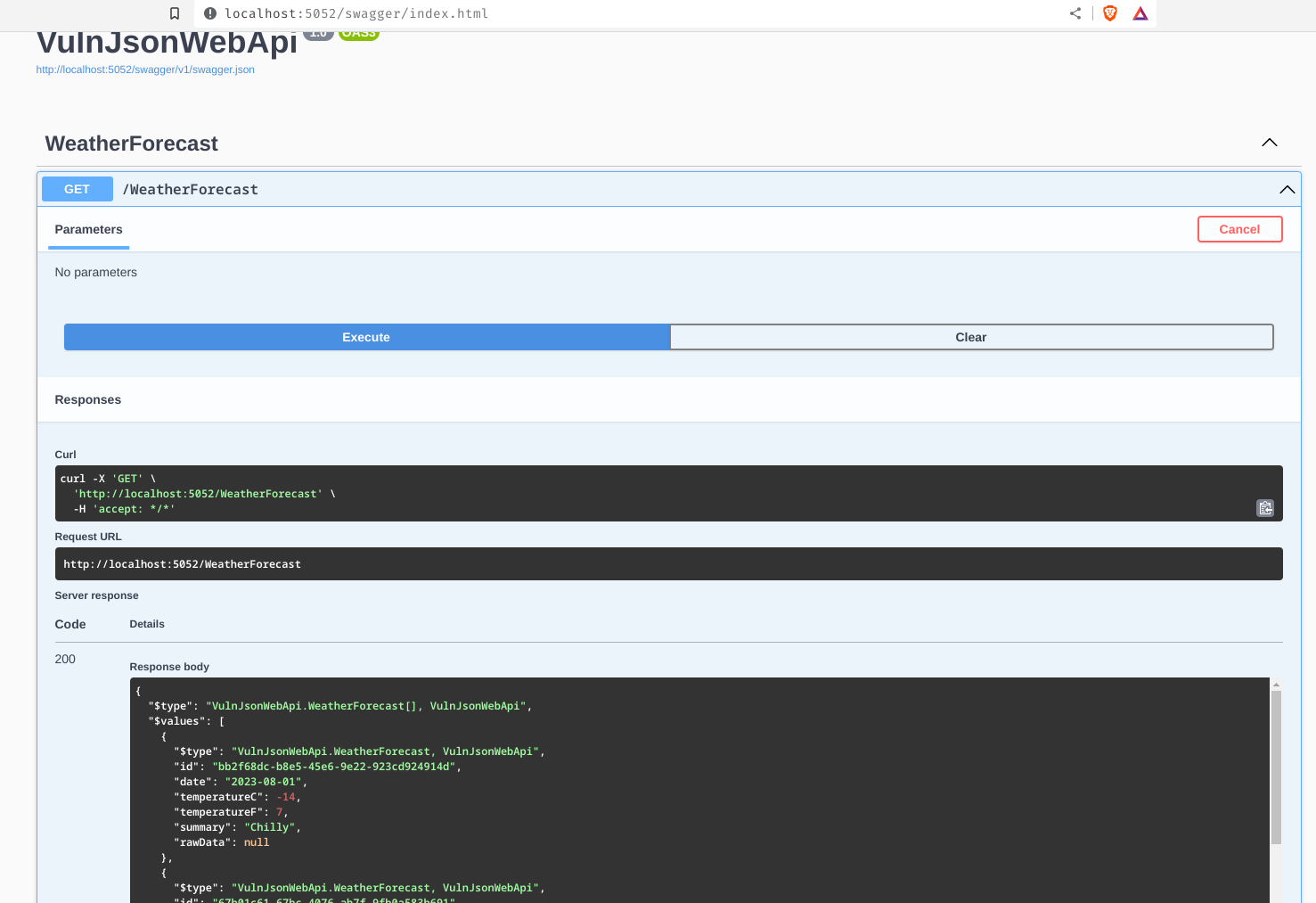This screenshot has width=1316, height=903.
Task: Click the 'accept: */*' header text
Action: click(134, 509)
